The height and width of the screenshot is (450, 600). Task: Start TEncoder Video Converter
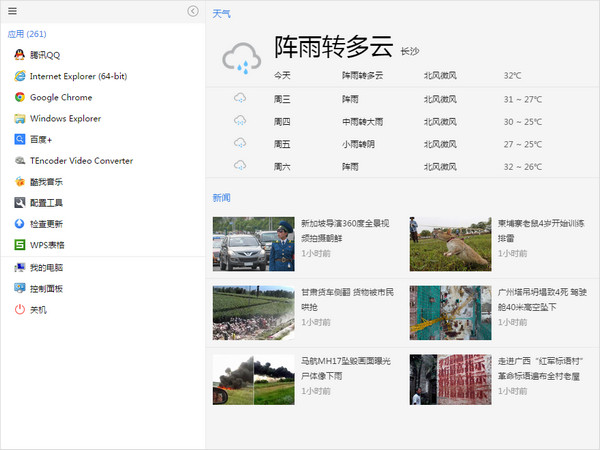(80, 160)
